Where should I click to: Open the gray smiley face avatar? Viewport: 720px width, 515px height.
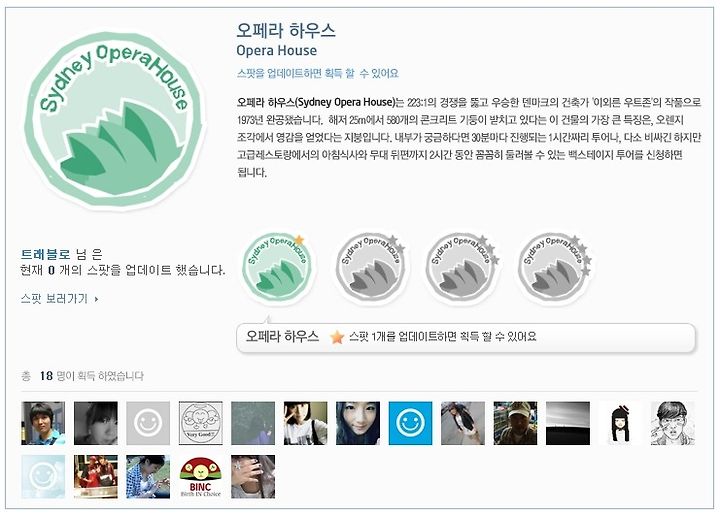[x=148, y=423]
